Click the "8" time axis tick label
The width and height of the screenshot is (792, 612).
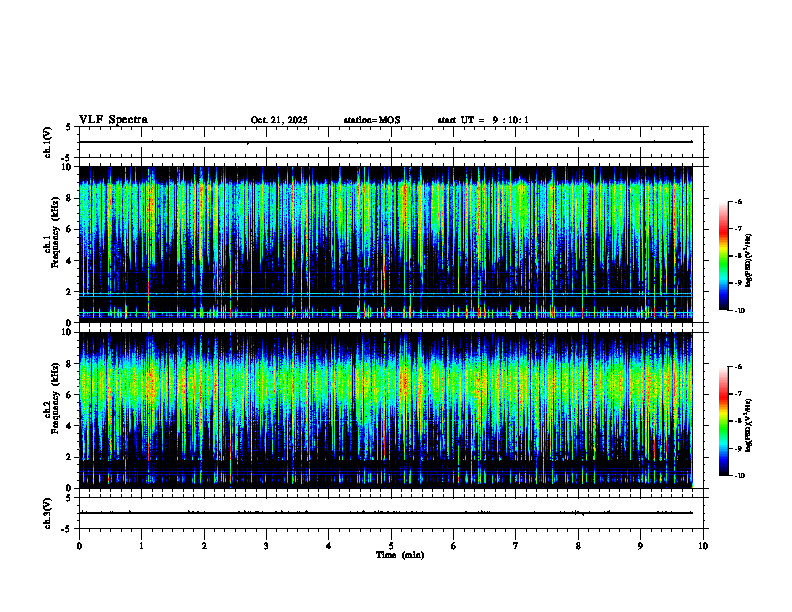click(578, 546)
